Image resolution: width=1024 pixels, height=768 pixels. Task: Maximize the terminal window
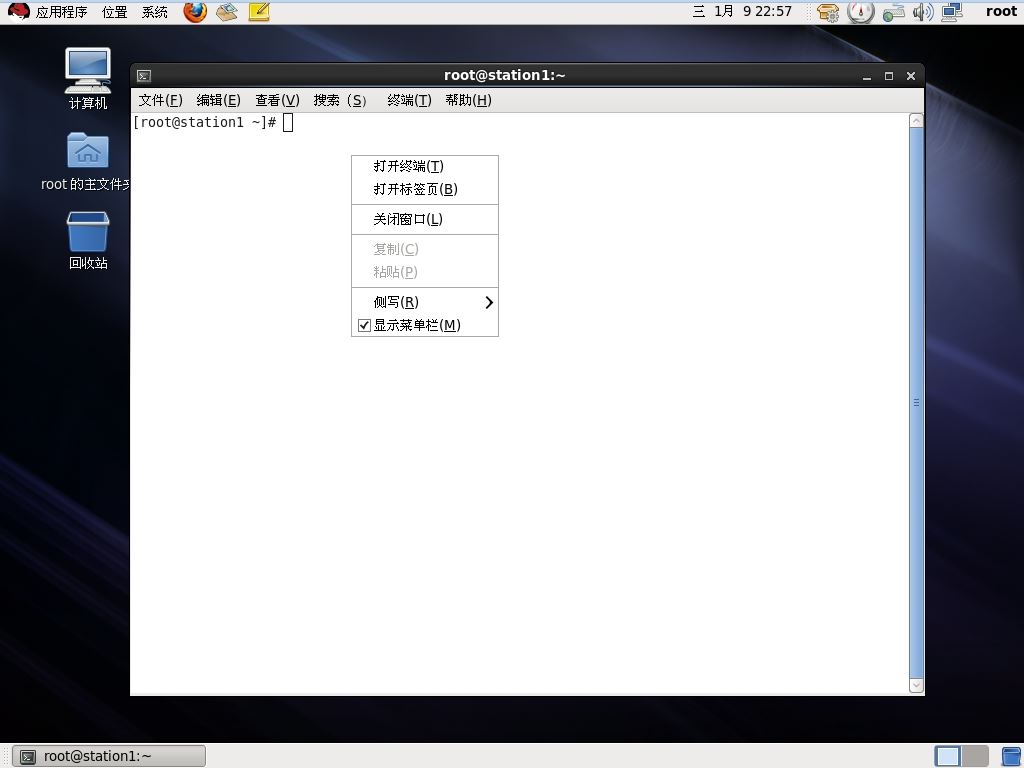point(889,76)
